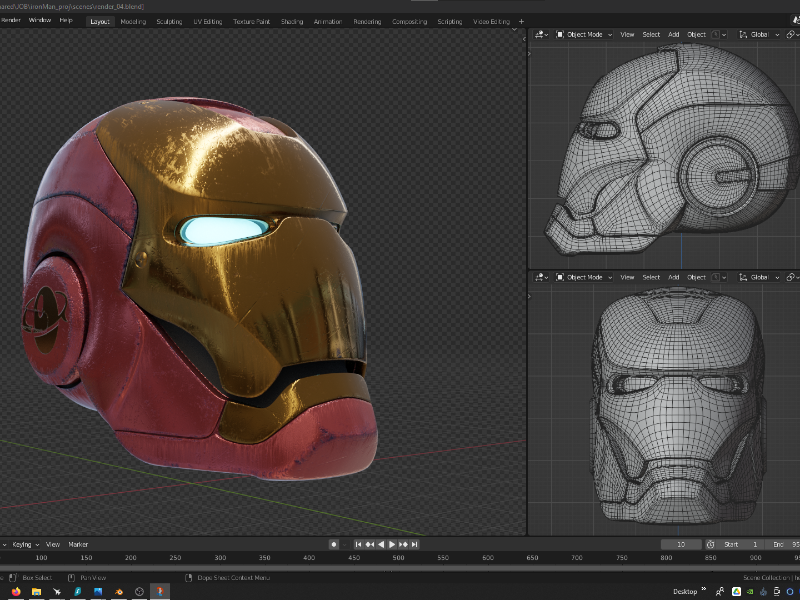Open Add menu in upper wireframe viewport
This screenshot has height=600, width=800.
673,35
